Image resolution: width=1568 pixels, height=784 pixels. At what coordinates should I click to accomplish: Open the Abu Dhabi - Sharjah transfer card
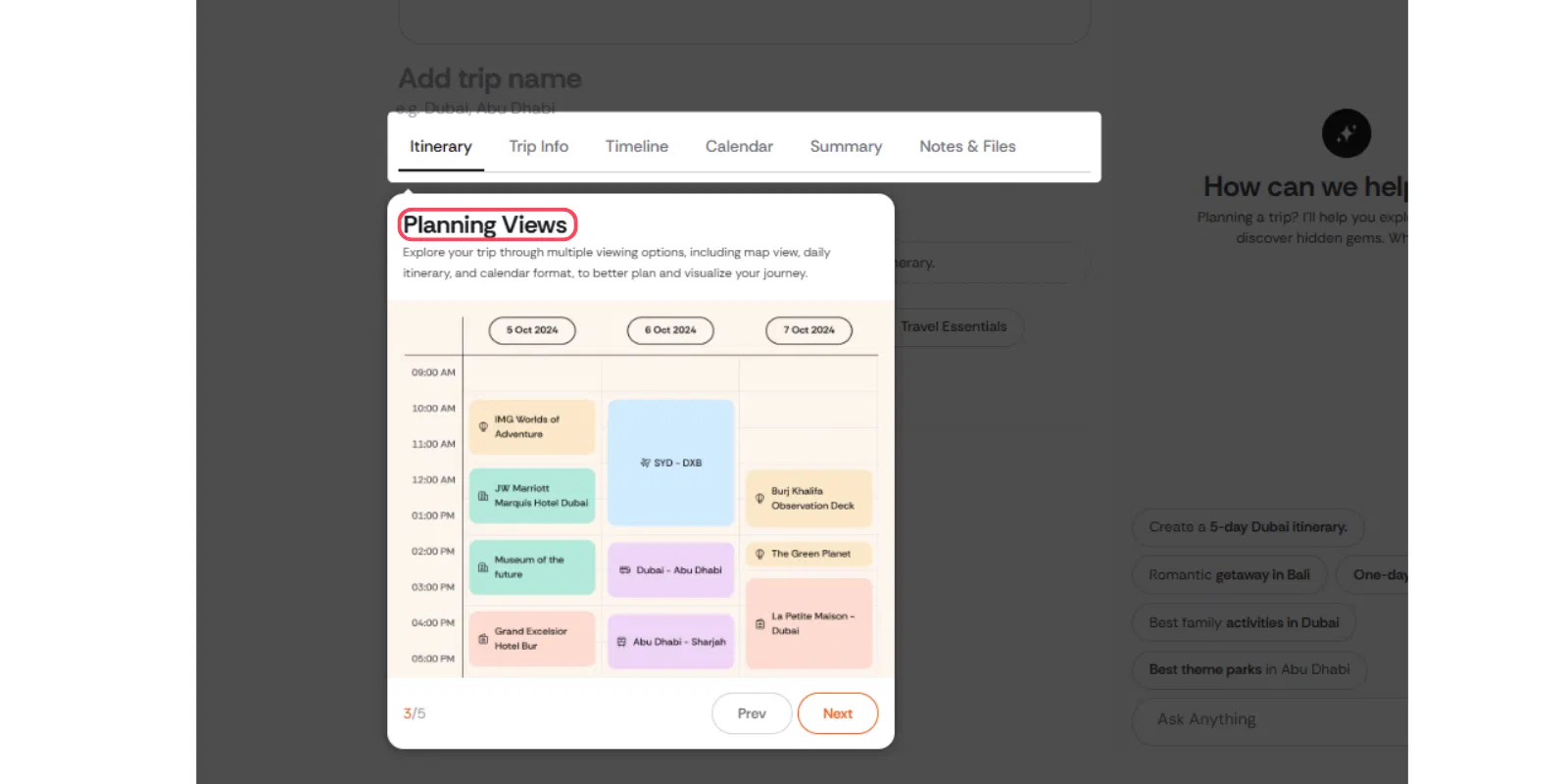tap(670, 642)
